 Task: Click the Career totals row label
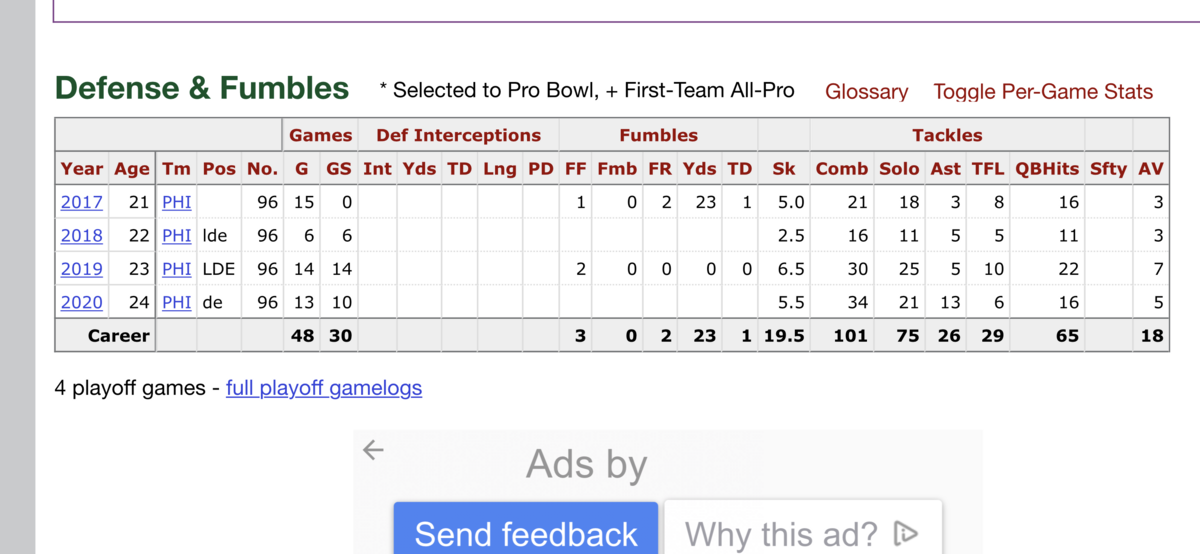118,336
